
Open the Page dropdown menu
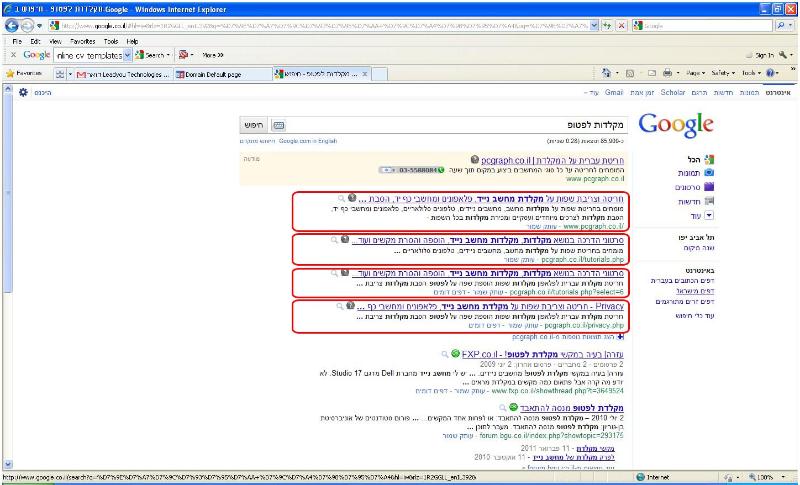tap(695, 73)
